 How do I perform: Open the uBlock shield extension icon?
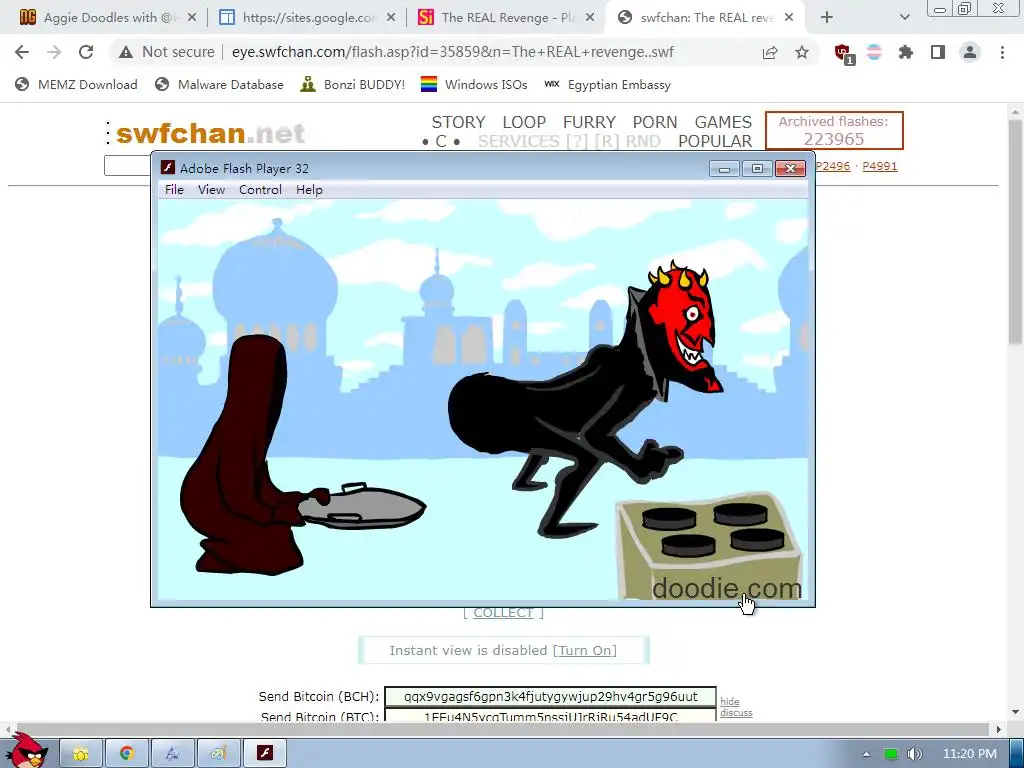843,54
